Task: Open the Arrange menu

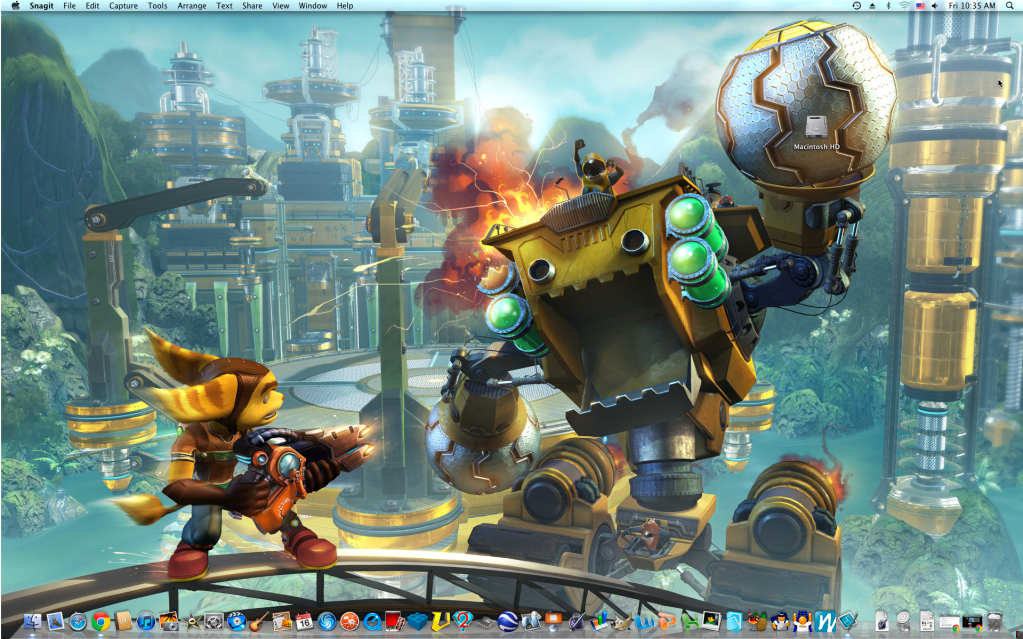Action: [192, 6]
